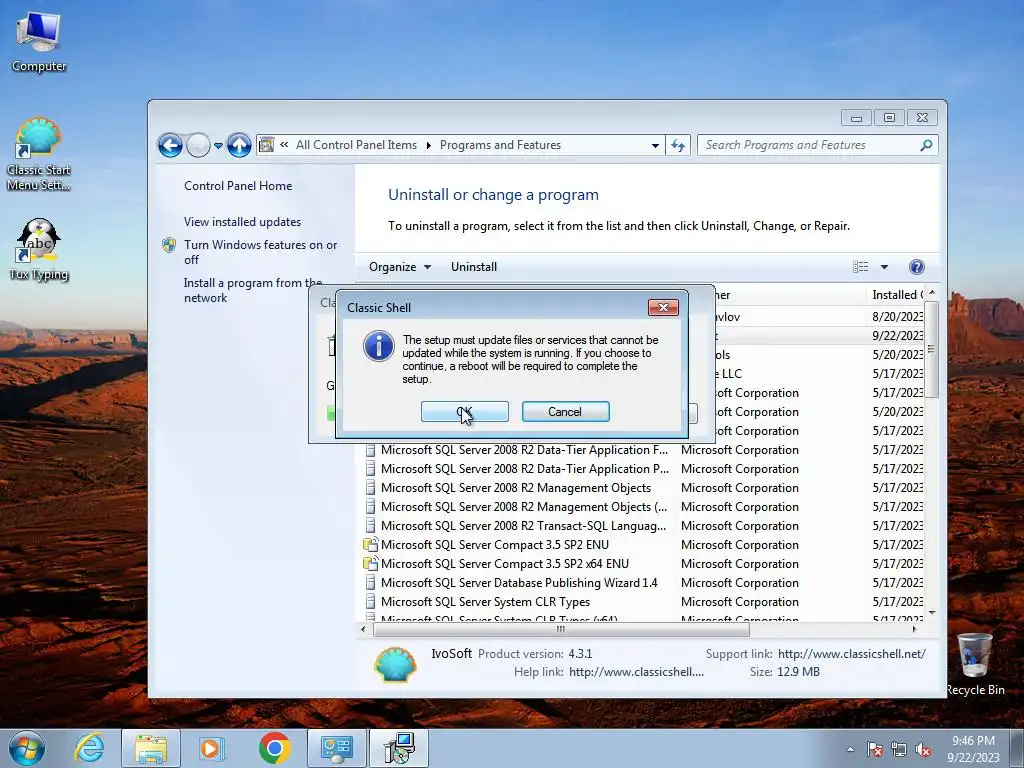Click the vertical scrollbar thumb in program list
The image size is (1024, 768).
[932, 349]
